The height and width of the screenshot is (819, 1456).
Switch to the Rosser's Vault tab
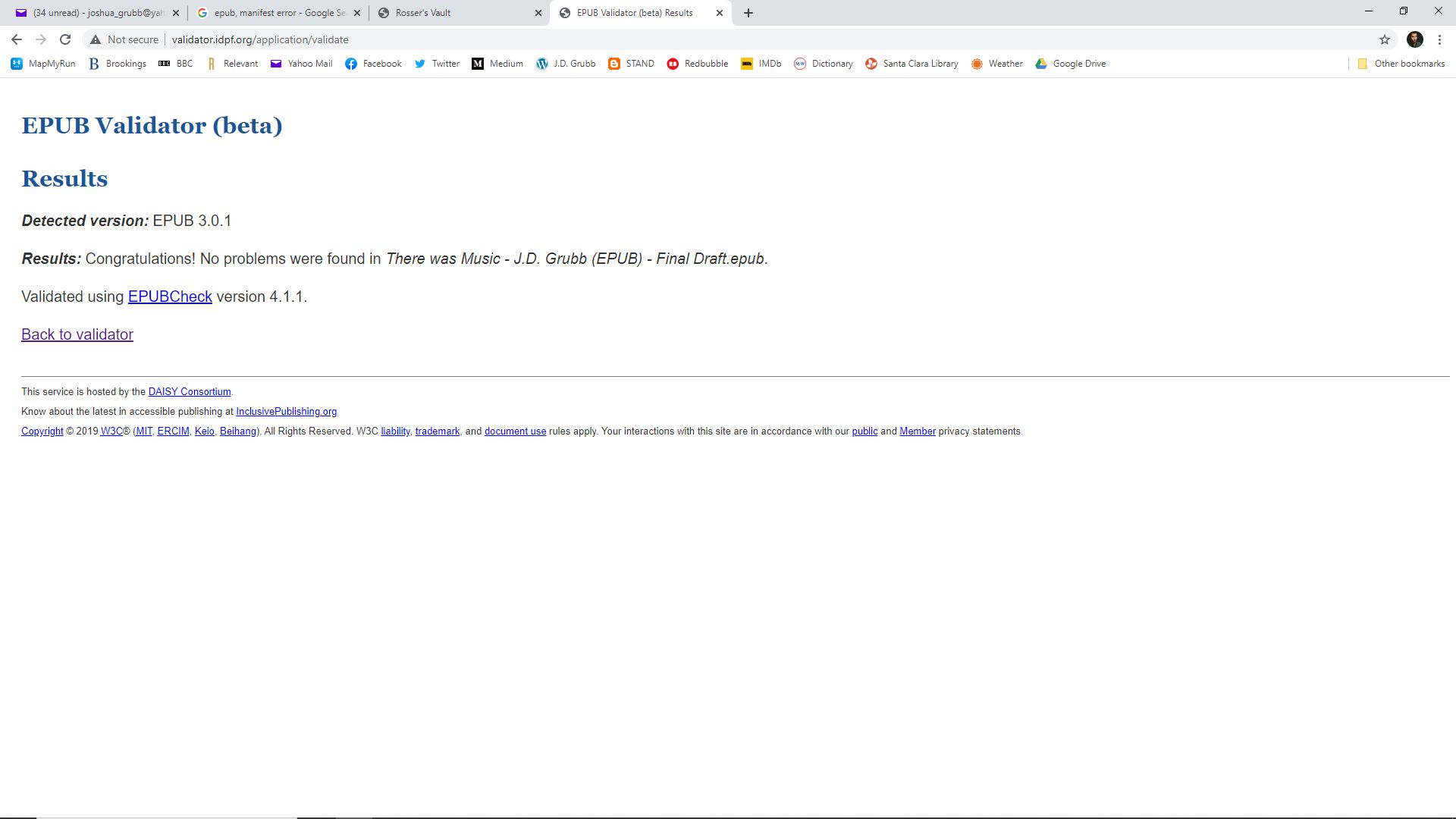(x=455, y=13)
